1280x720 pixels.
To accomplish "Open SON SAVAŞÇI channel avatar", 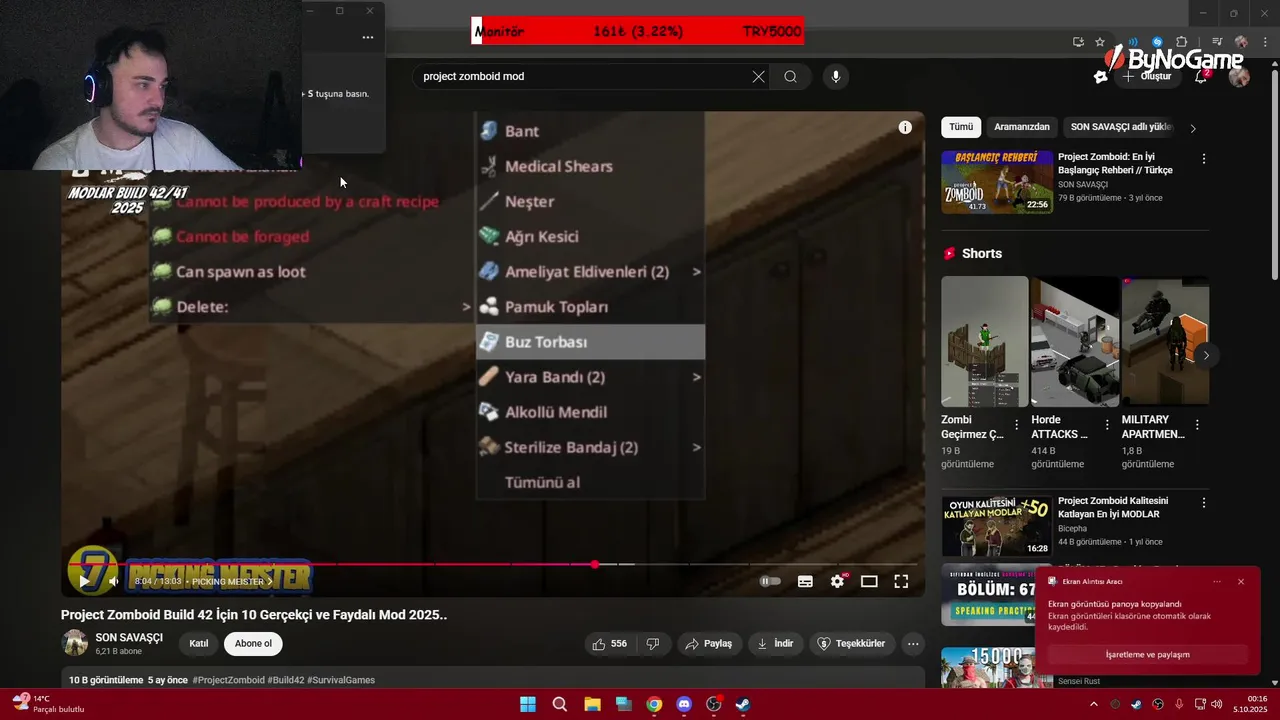I will pos(75,643).
